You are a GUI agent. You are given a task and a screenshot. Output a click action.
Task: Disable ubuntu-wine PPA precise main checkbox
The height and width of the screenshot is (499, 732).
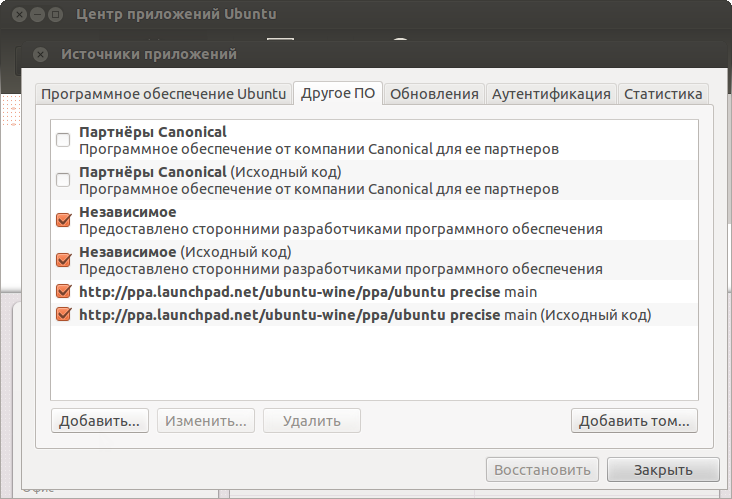pos(63,292)
